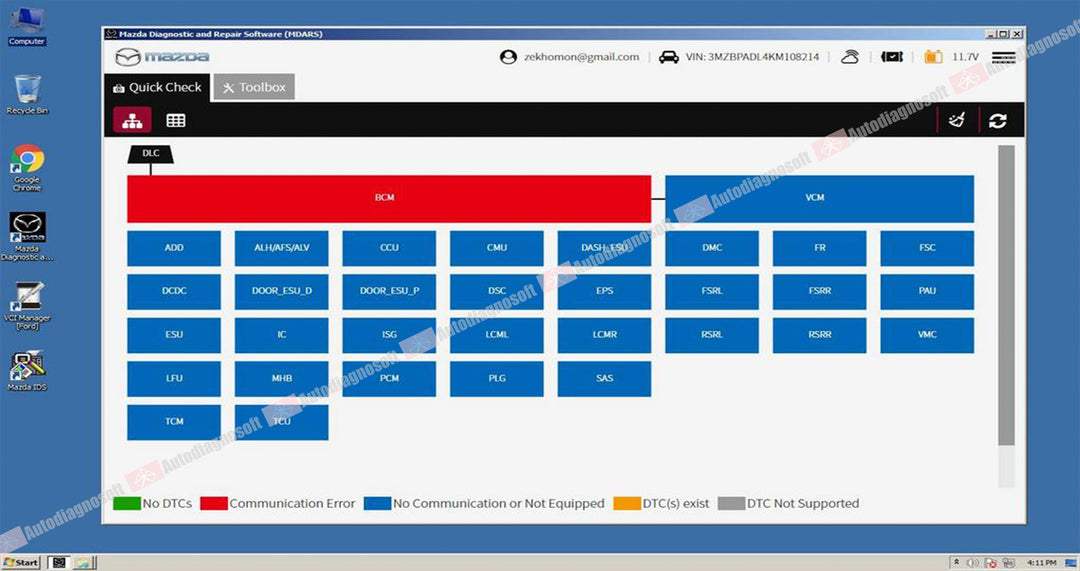Select the EPS module
This screenshot has height=571, width=1080.
604,291
